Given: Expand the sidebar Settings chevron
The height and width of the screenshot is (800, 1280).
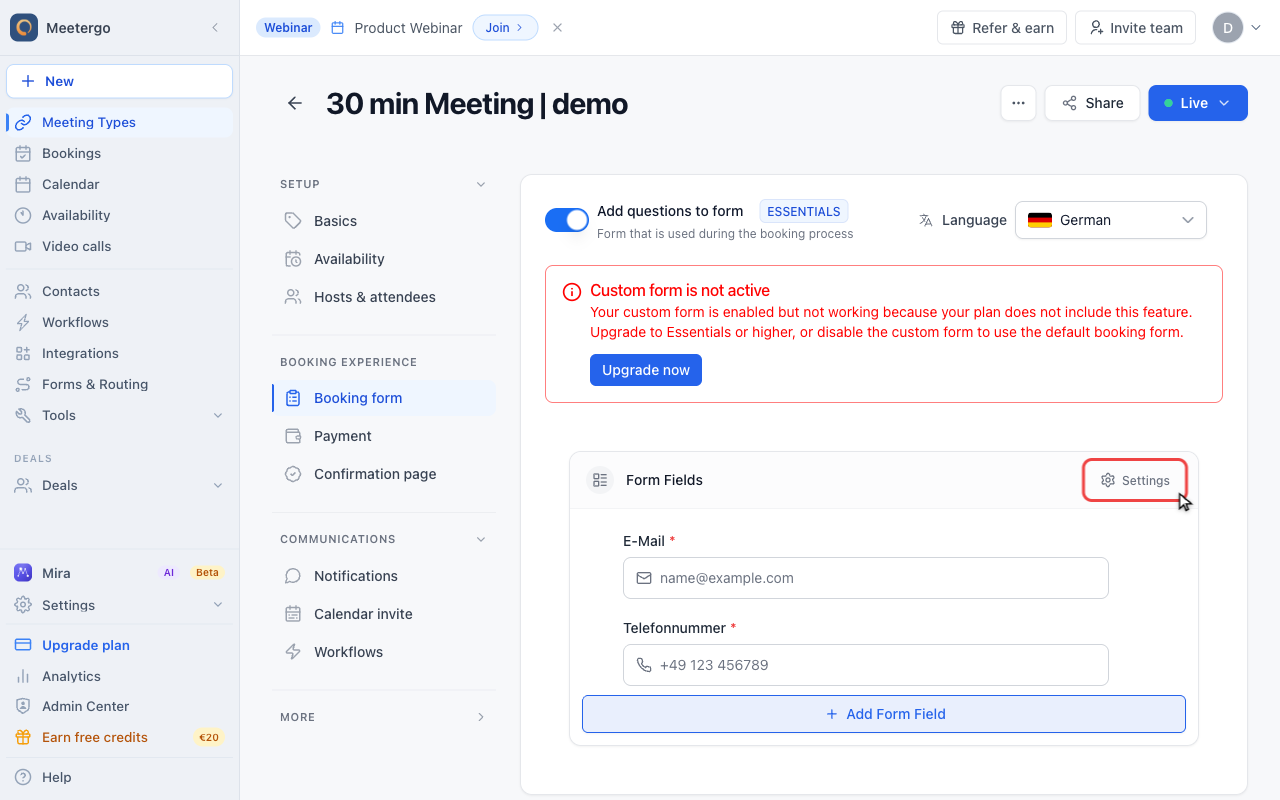Looking at the screenshot, I should point(218,605).
